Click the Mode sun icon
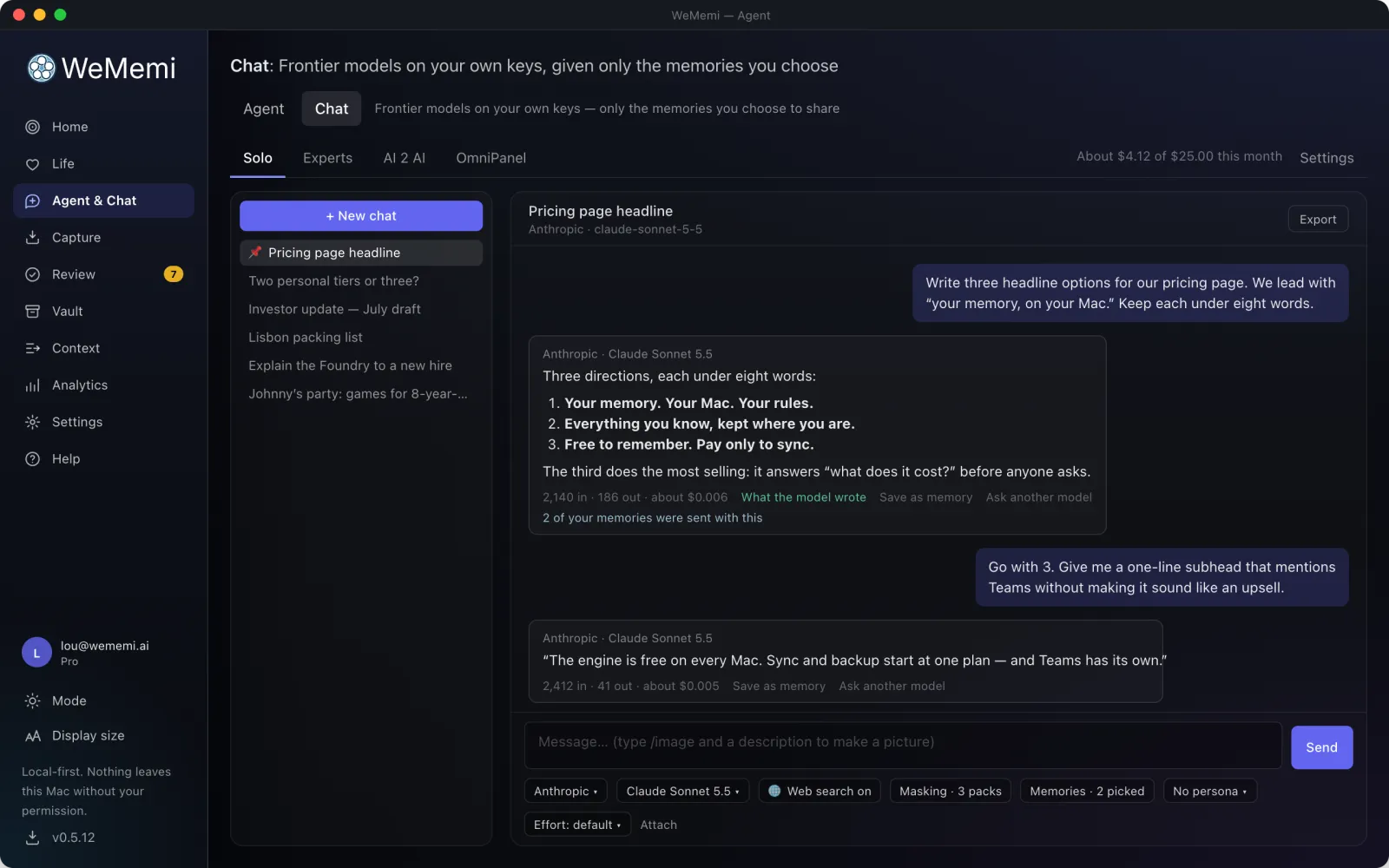This screenshot has width=1389, height=868. (33, 701)
